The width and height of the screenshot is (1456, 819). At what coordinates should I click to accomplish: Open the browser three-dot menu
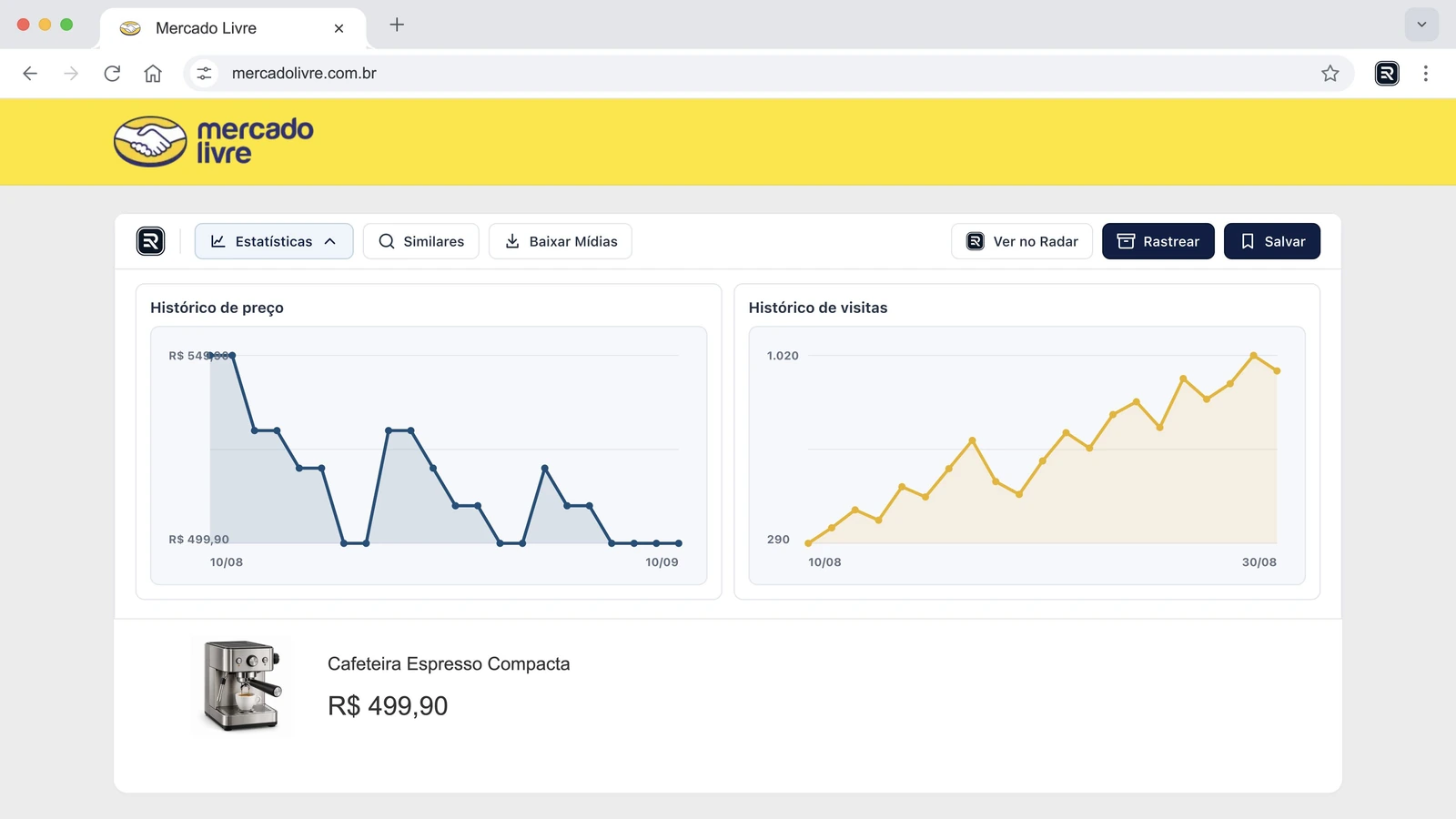(1426, 74)
